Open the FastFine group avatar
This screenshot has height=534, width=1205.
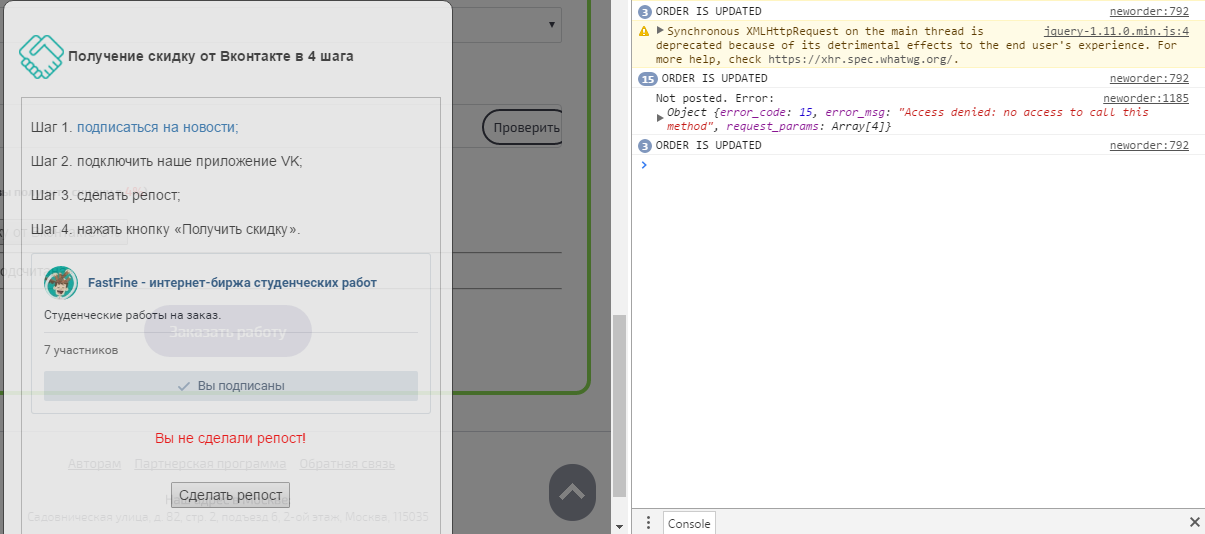click(x=61, y=283)
